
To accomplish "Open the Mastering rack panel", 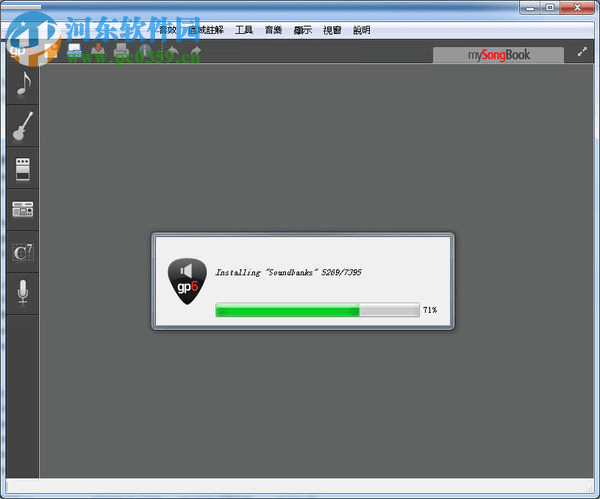I will [x=23, y=210].
